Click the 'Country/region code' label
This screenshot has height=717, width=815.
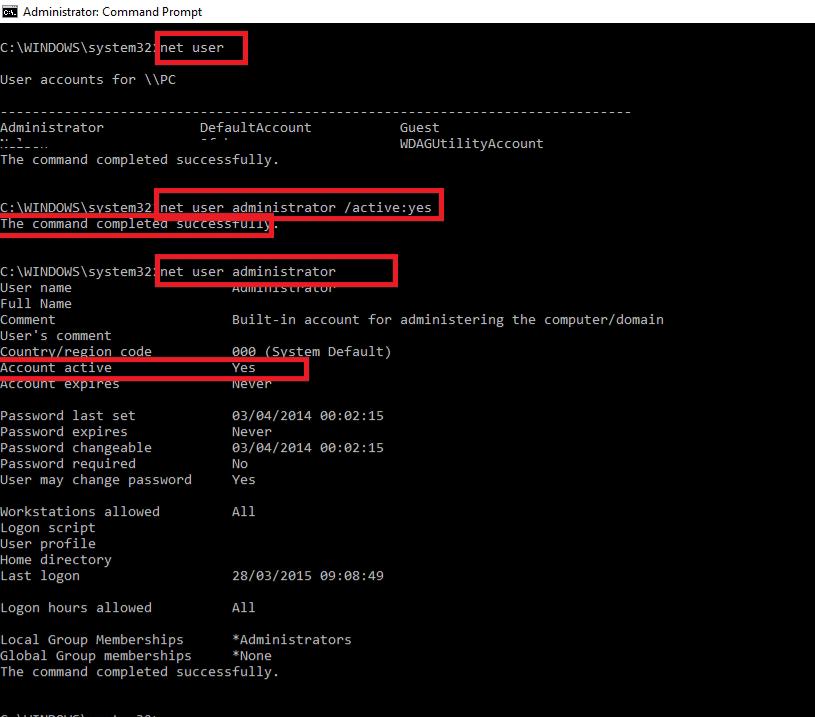coord(76,351)
